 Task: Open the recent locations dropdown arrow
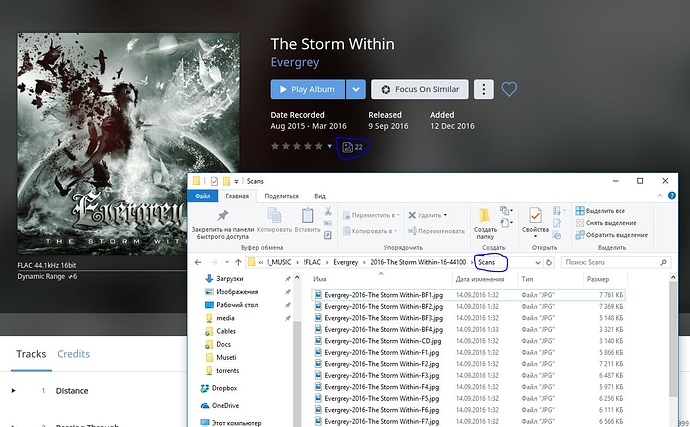click(227, 262)
